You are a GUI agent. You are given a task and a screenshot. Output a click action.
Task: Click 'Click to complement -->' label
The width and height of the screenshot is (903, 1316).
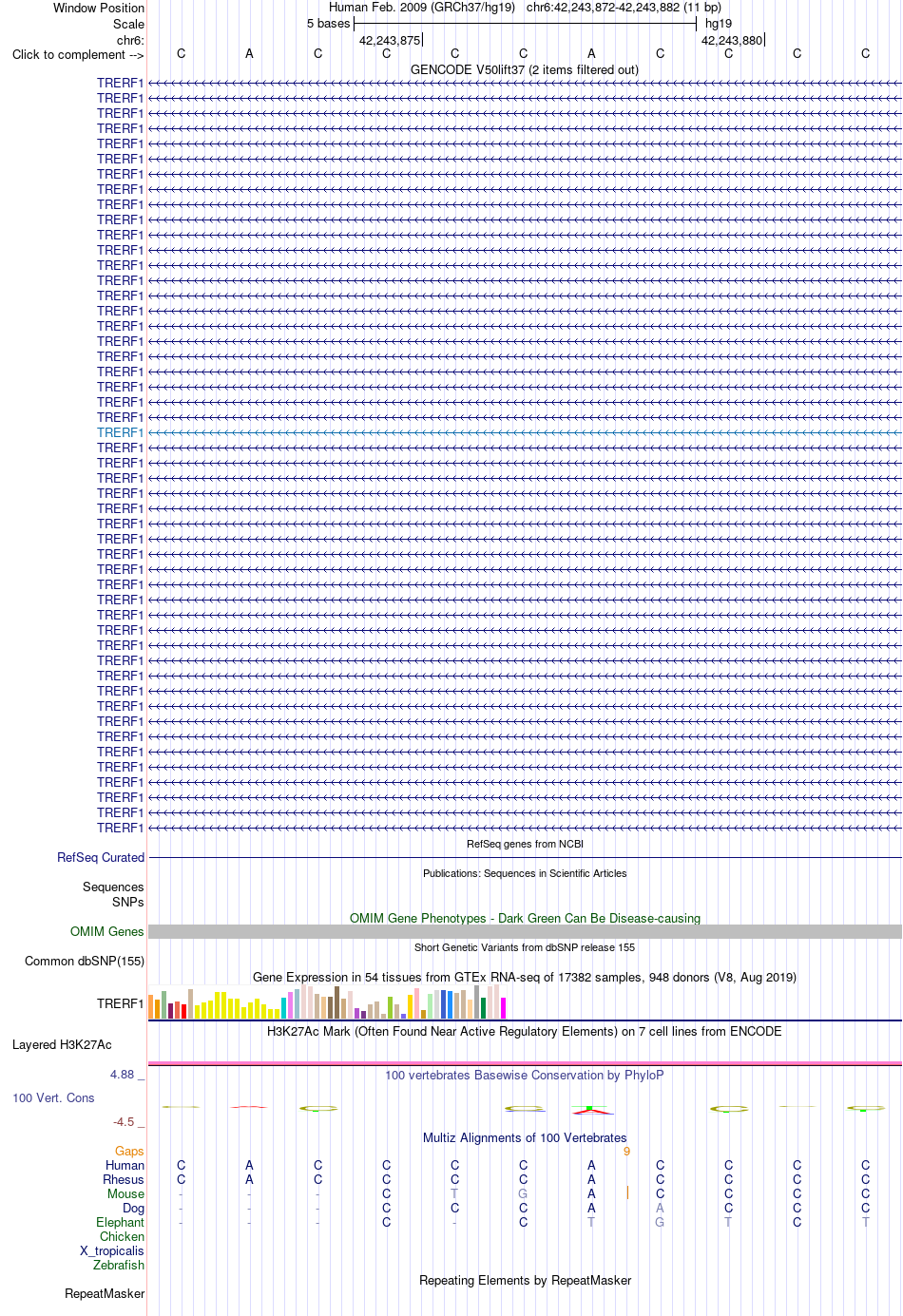(x=78, y=54)
